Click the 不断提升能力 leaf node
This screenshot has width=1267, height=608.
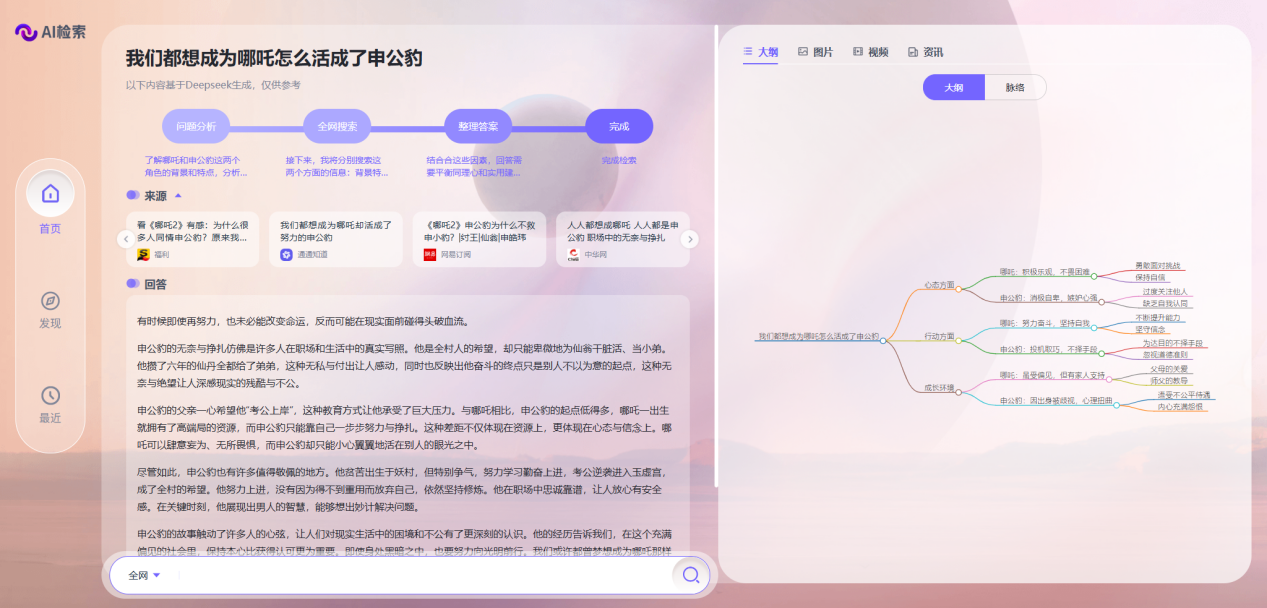point(1158,317)
